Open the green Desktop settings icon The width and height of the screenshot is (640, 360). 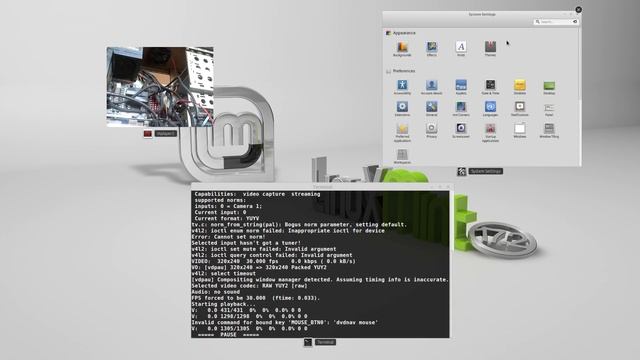pyautogui.click(x=549, y=87)
